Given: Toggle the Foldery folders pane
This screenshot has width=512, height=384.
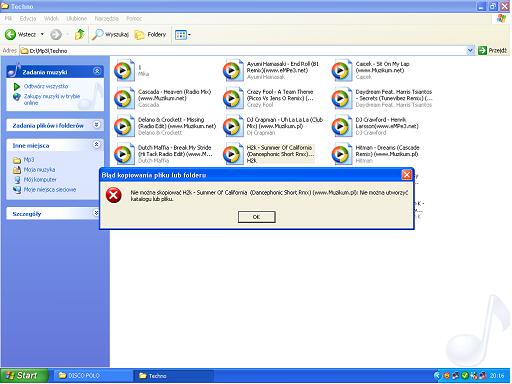Looking at the screenshot, I should 150,34.
